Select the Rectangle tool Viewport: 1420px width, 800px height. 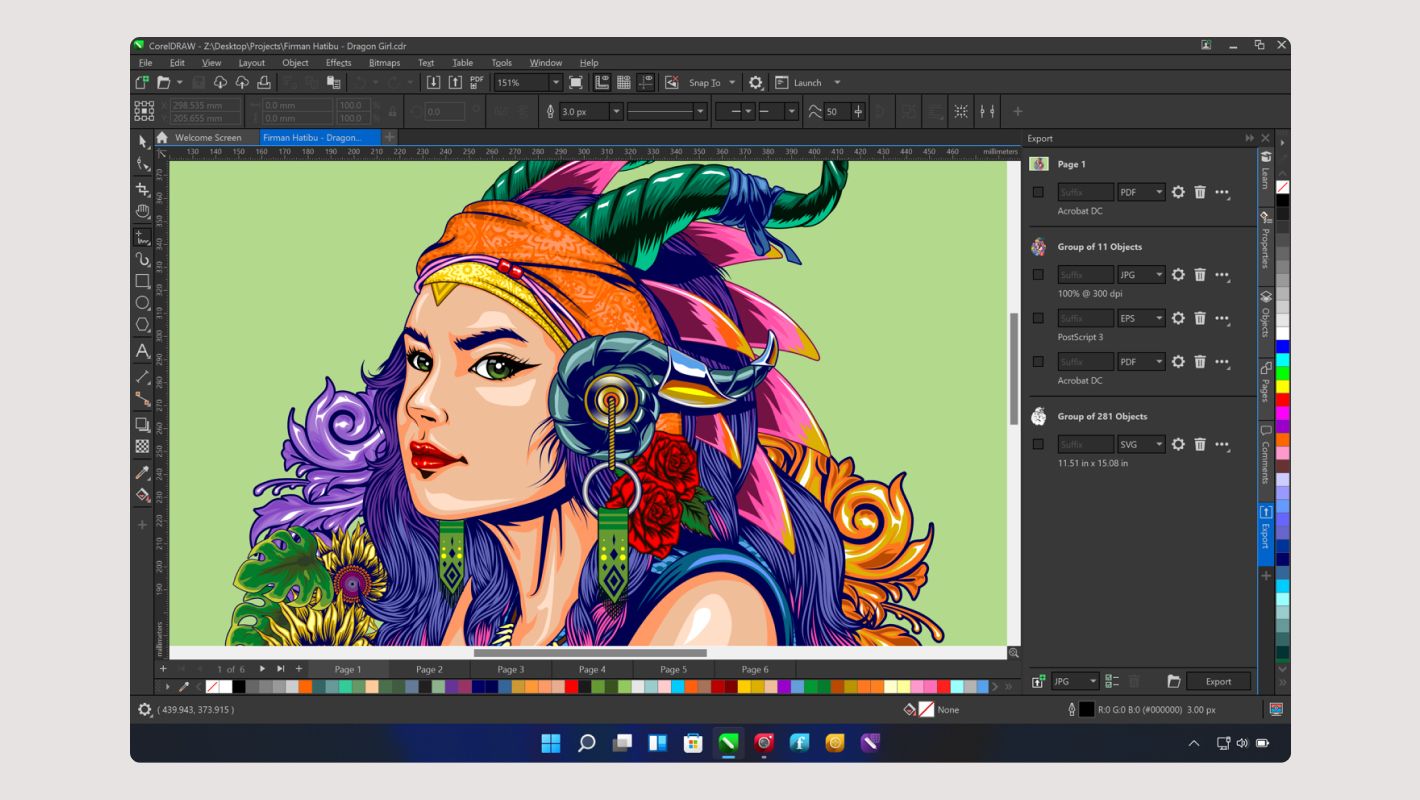pos(143,278)
